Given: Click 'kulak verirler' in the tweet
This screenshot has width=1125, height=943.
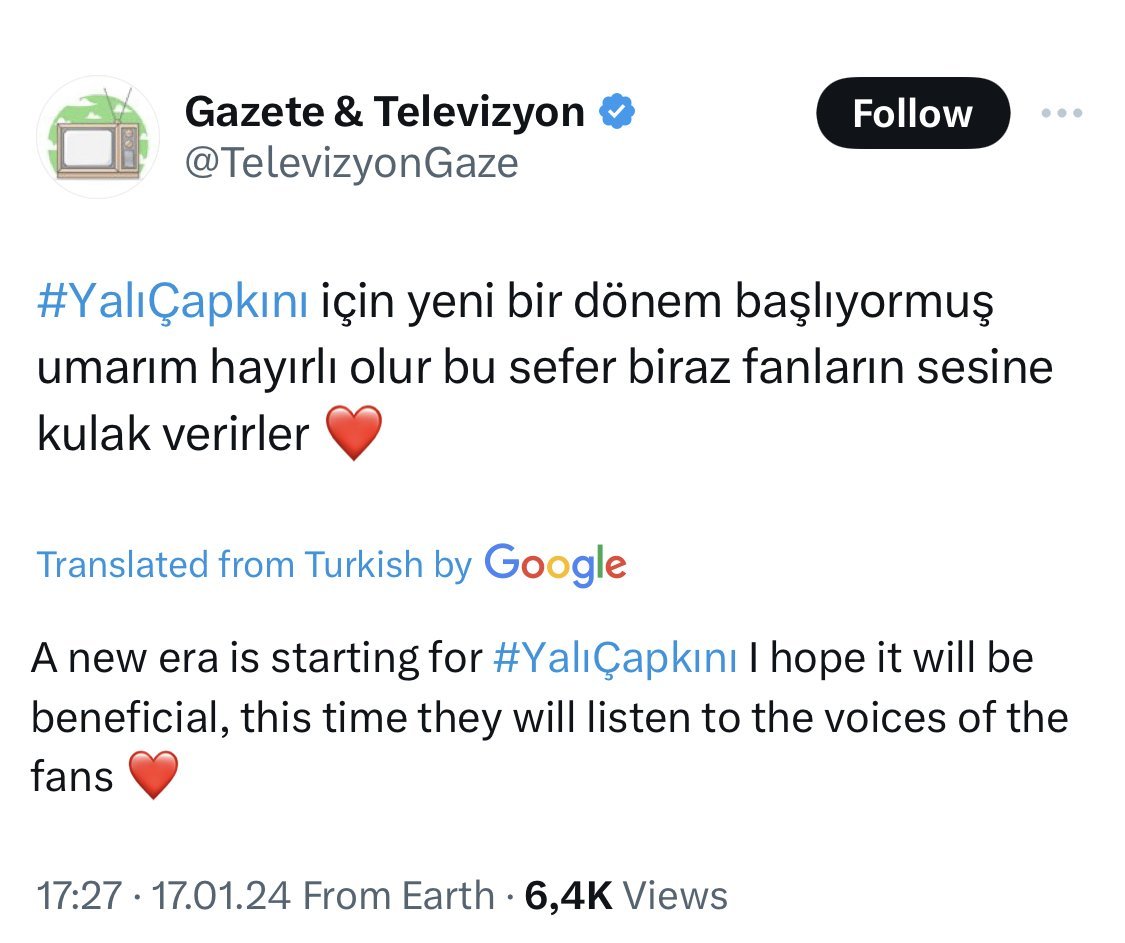Looking at the screenshot, I should tap(172, 433).
